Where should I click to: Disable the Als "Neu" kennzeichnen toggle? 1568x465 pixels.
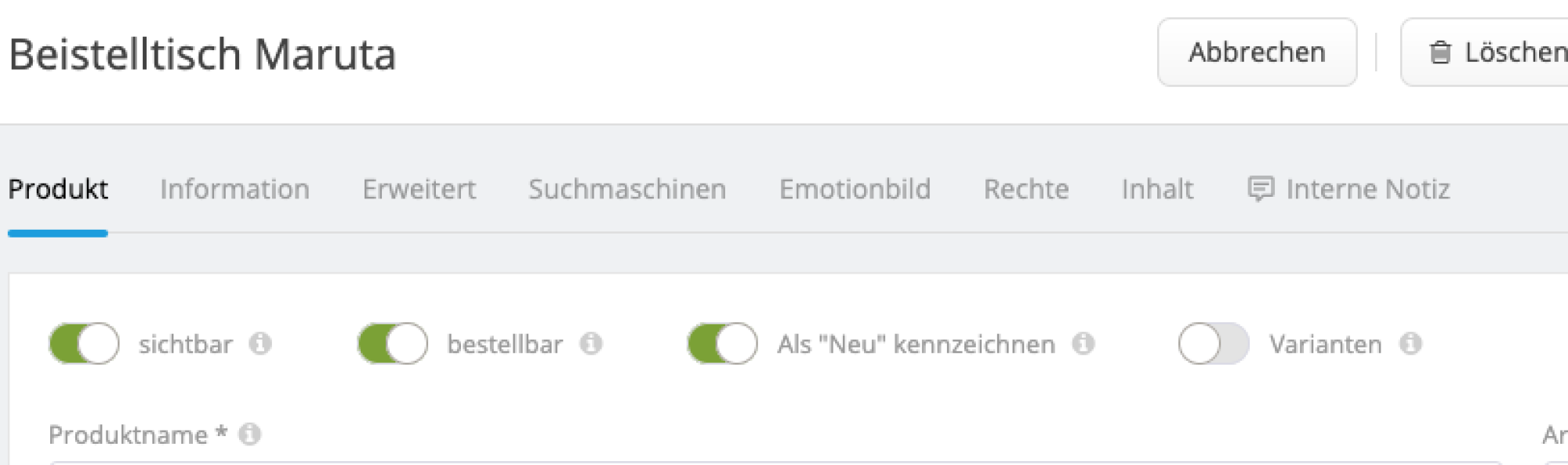[x=721, y=343]
